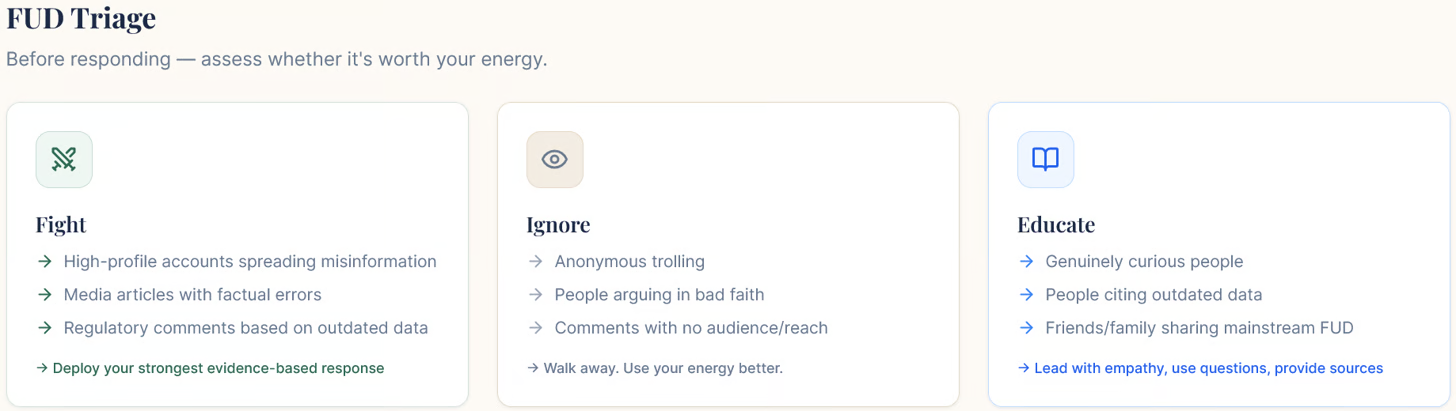Screen dimensions: 1456x411
Task: Click arrow beside People citing outdated data
Action: click(1026, 295)
